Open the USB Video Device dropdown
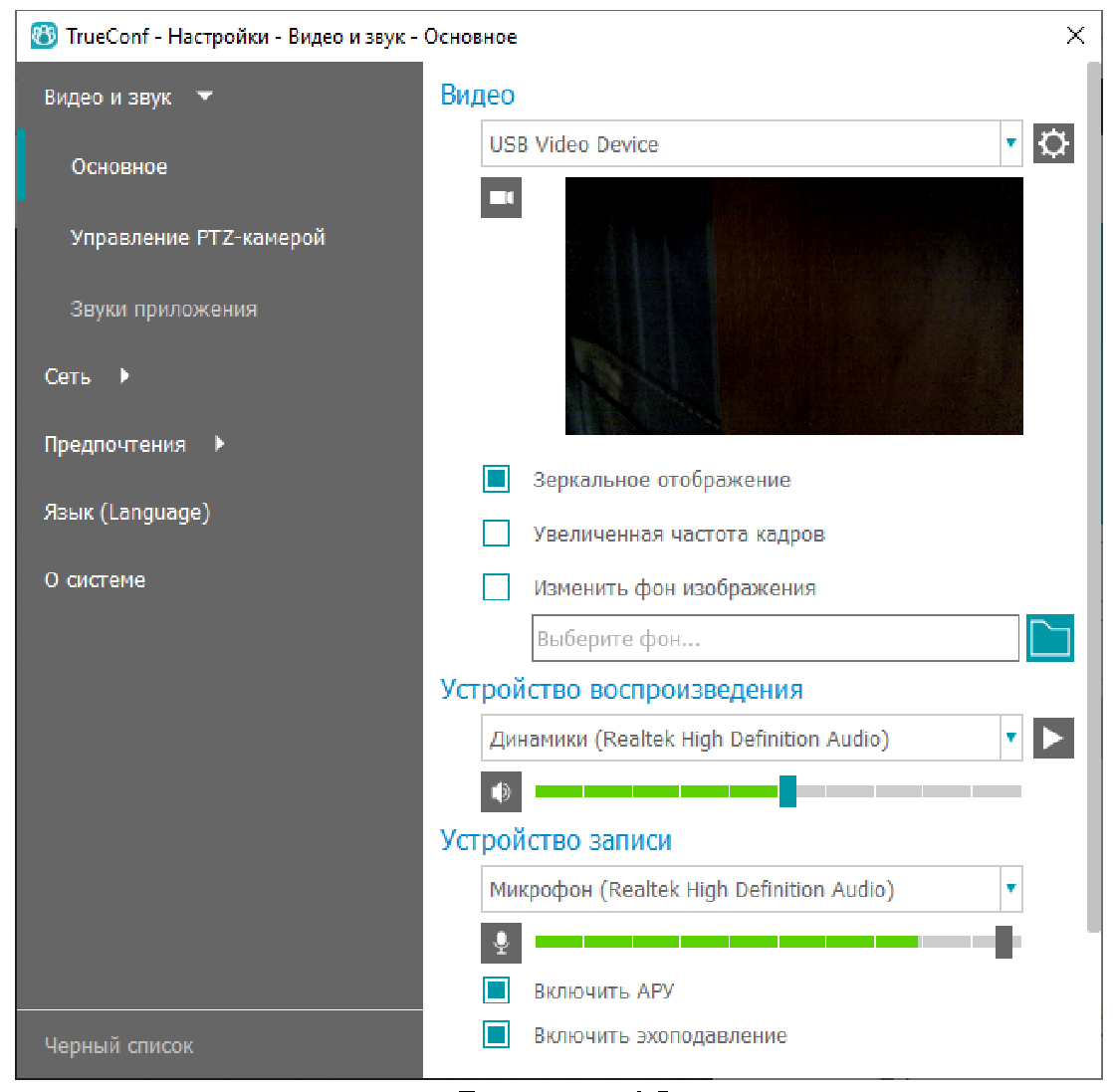 [x=1010, y=144]
